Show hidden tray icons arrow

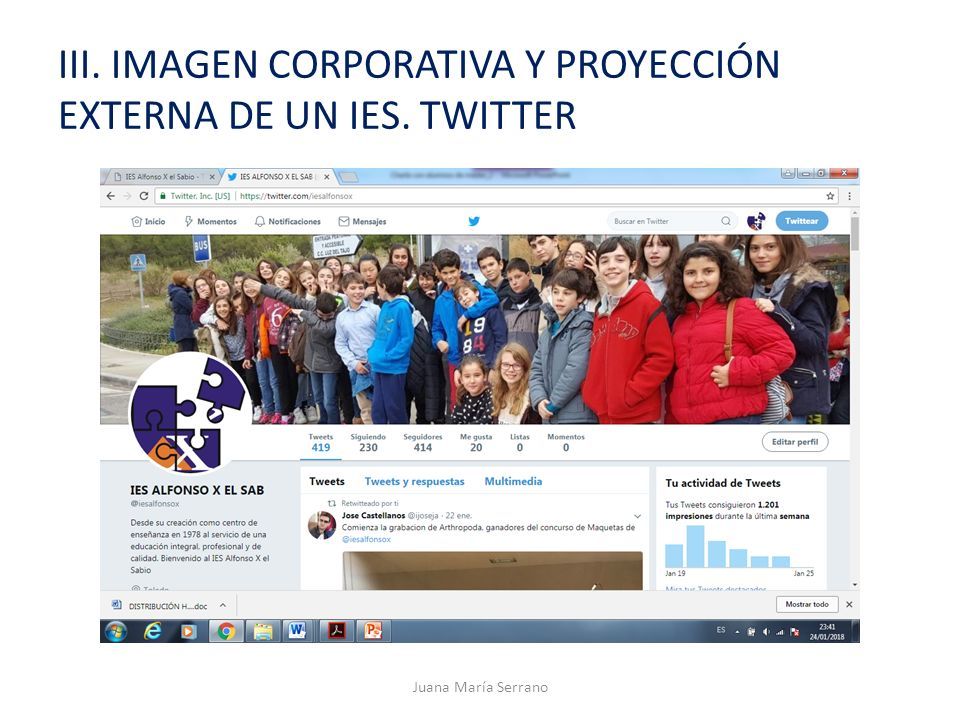738,632
